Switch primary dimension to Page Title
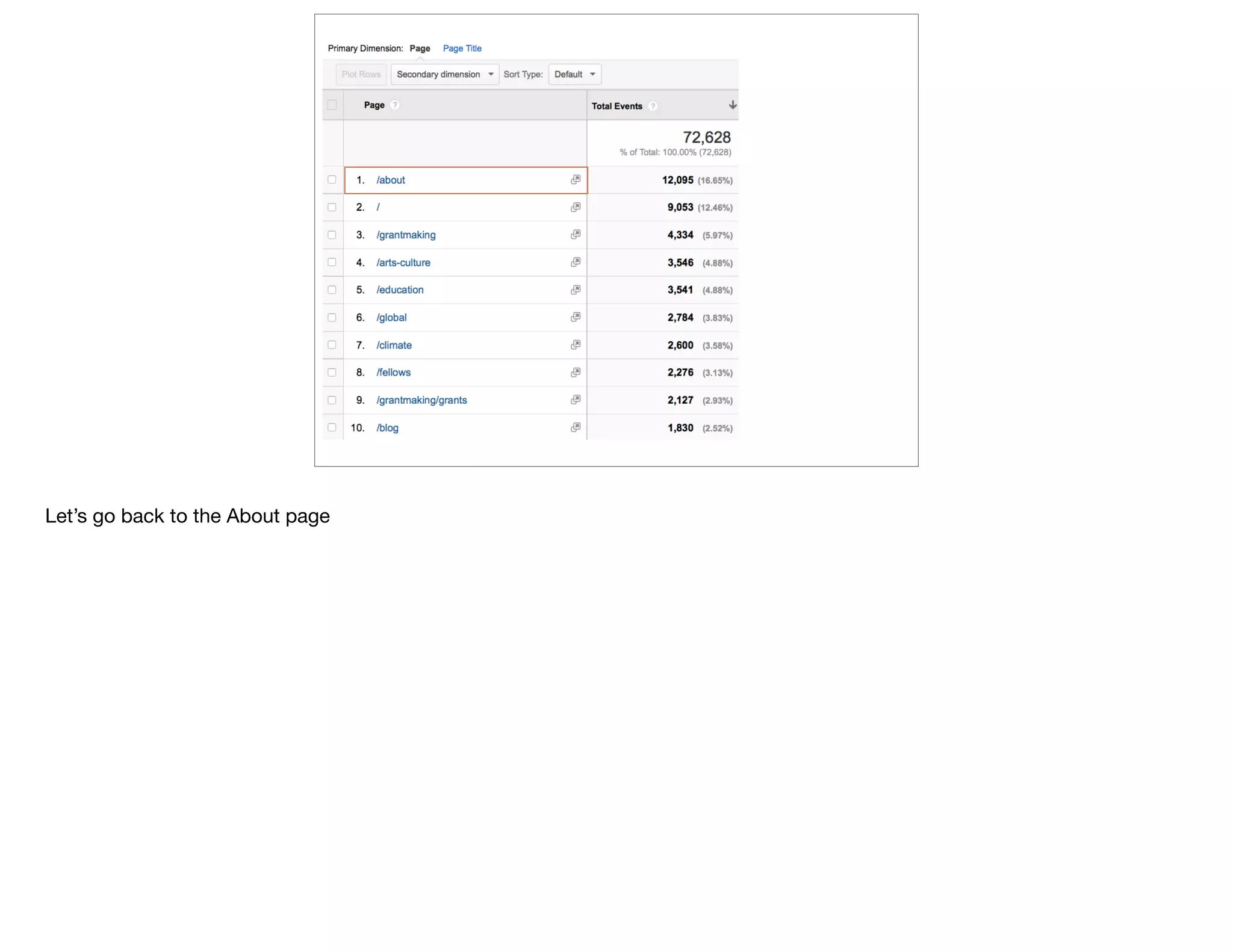 [x=462, y=48]
